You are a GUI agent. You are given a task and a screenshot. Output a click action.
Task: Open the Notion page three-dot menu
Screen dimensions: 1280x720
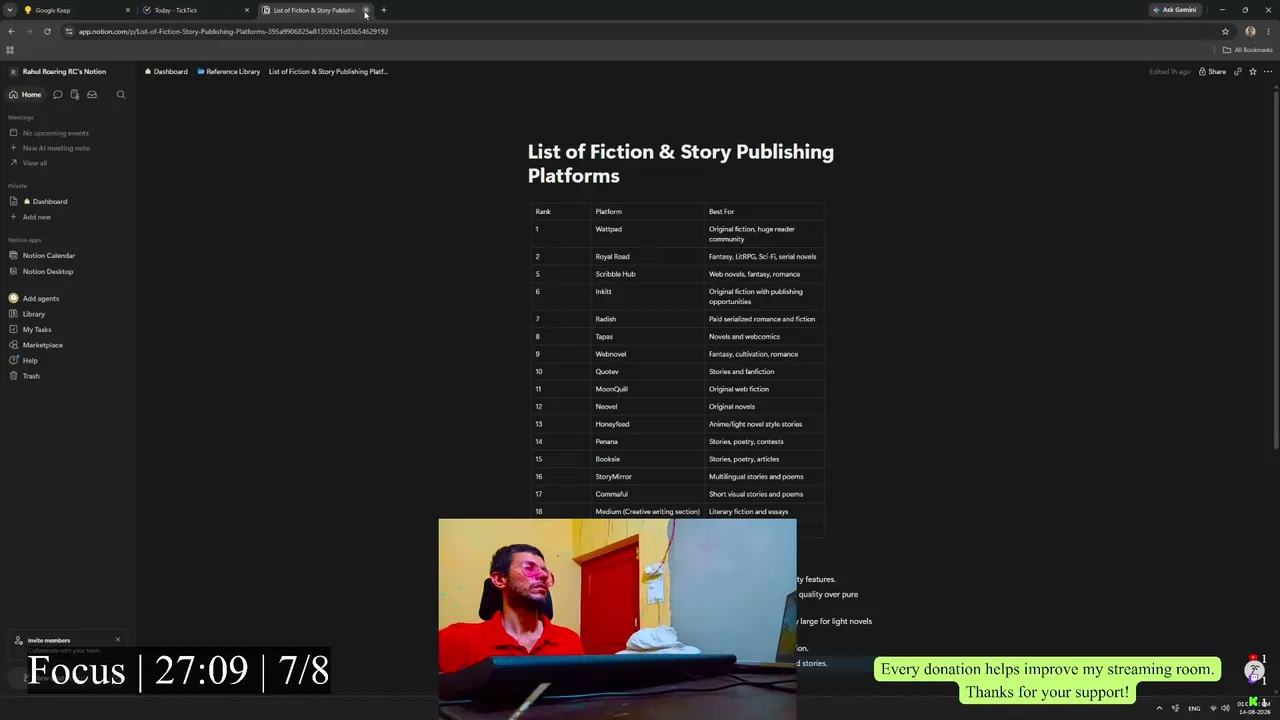coord(1268,72)
